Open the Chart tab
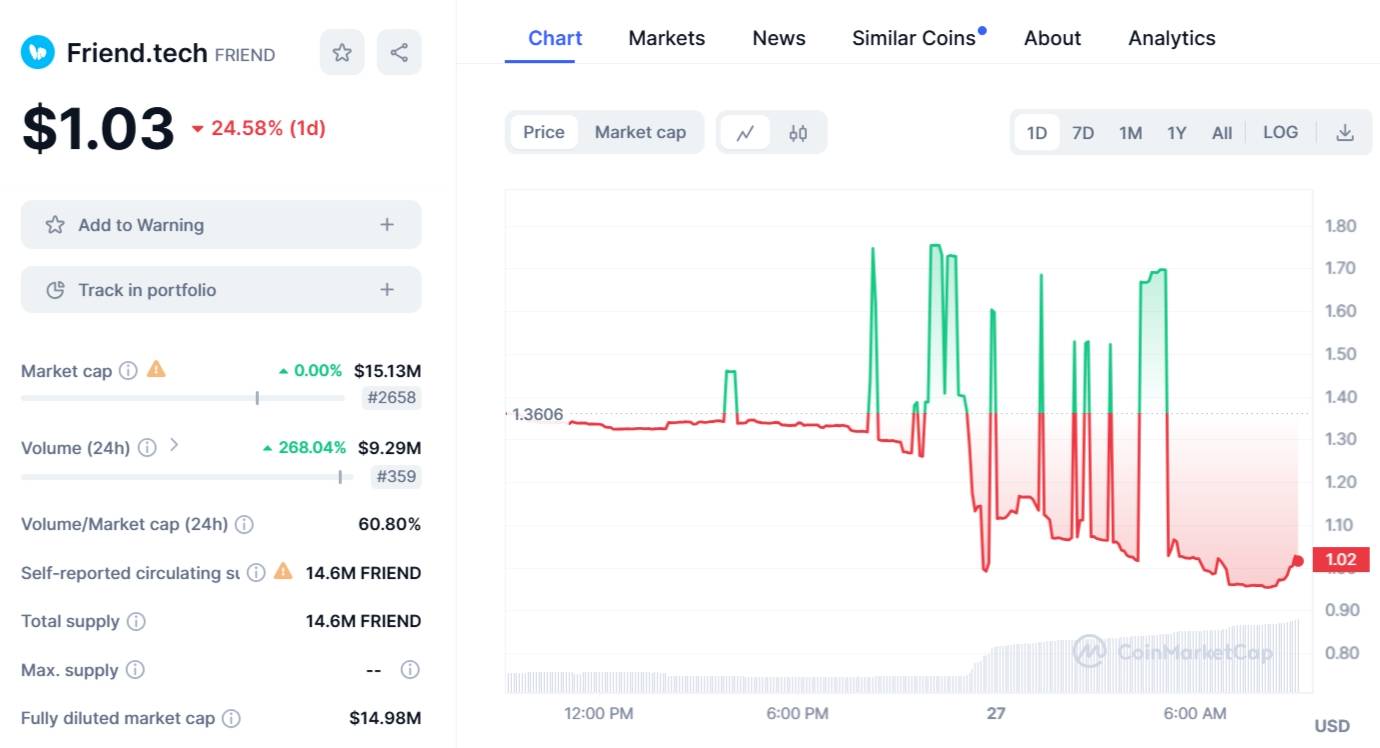This screenshot has height=748, width=1380. pos(555,38)
